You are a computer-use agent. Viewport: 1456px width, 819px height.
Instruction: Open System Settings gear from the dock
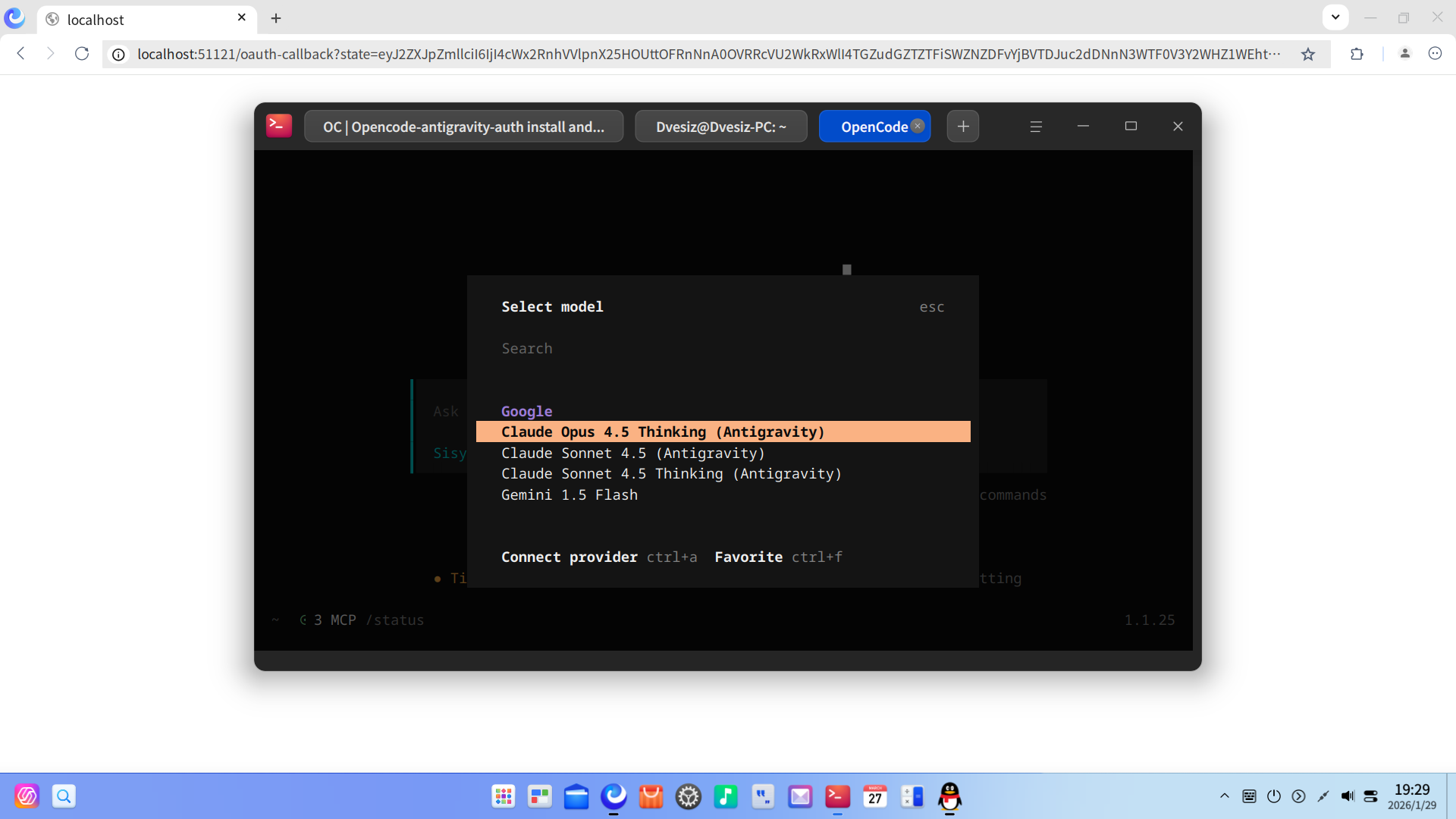click(689, 797)
